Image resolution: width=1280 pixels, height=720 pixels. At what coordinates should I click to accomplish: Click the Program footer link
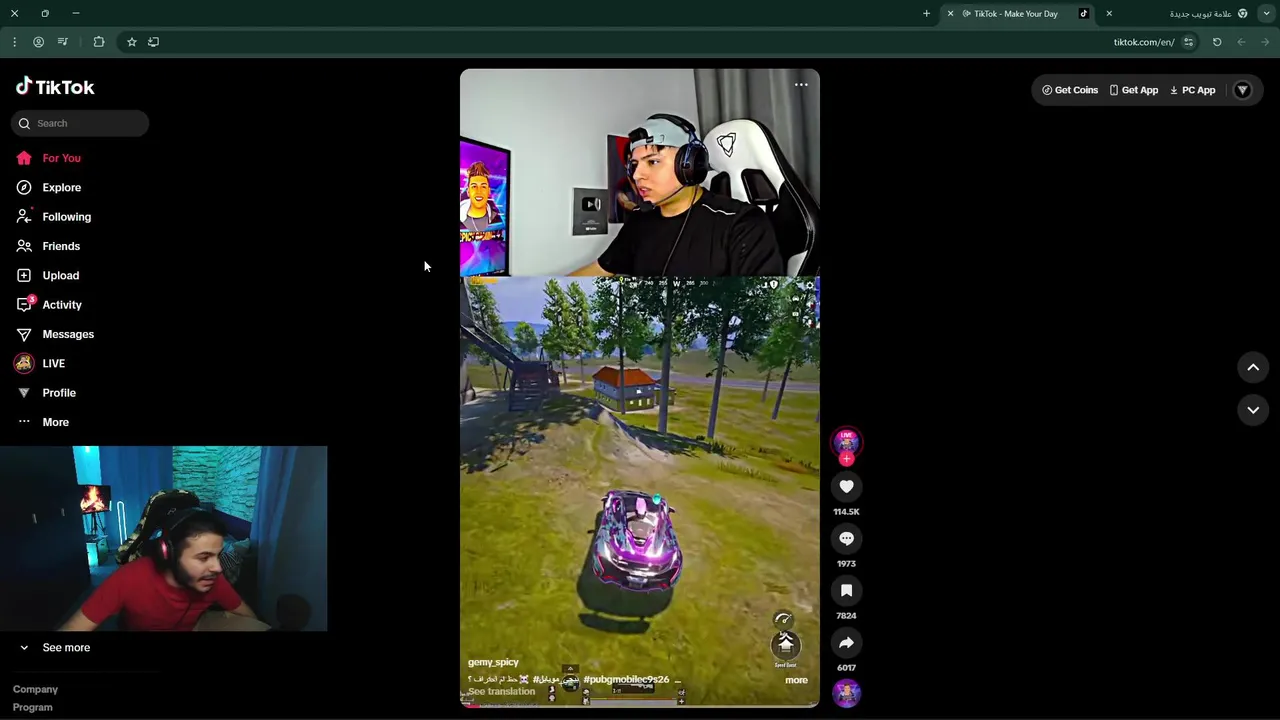(x=33, y=707)
